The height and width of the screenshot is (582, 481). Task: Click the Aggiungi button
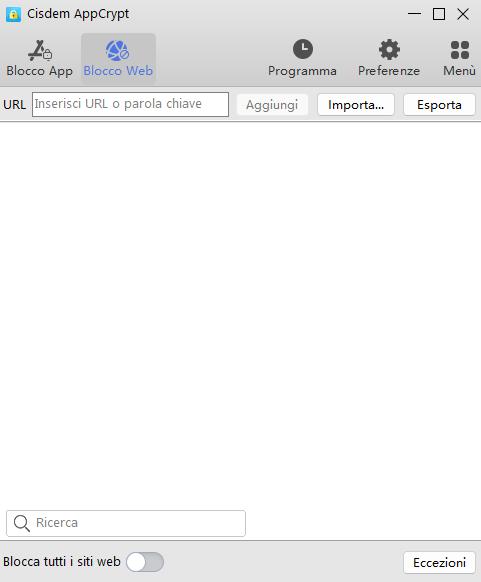(x=272, y=105)
